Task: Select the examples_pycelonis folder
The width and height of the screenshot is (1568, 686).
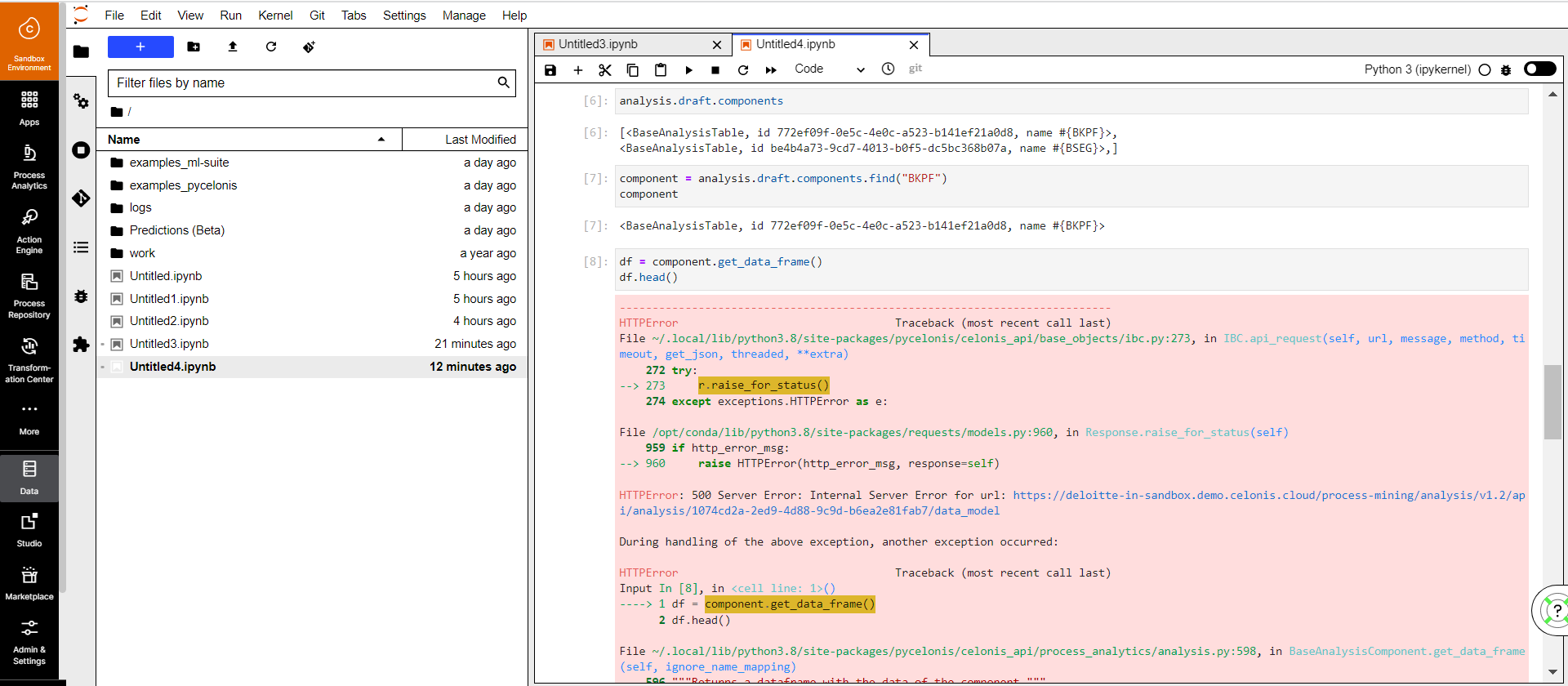Action: [x=312, y=185]
